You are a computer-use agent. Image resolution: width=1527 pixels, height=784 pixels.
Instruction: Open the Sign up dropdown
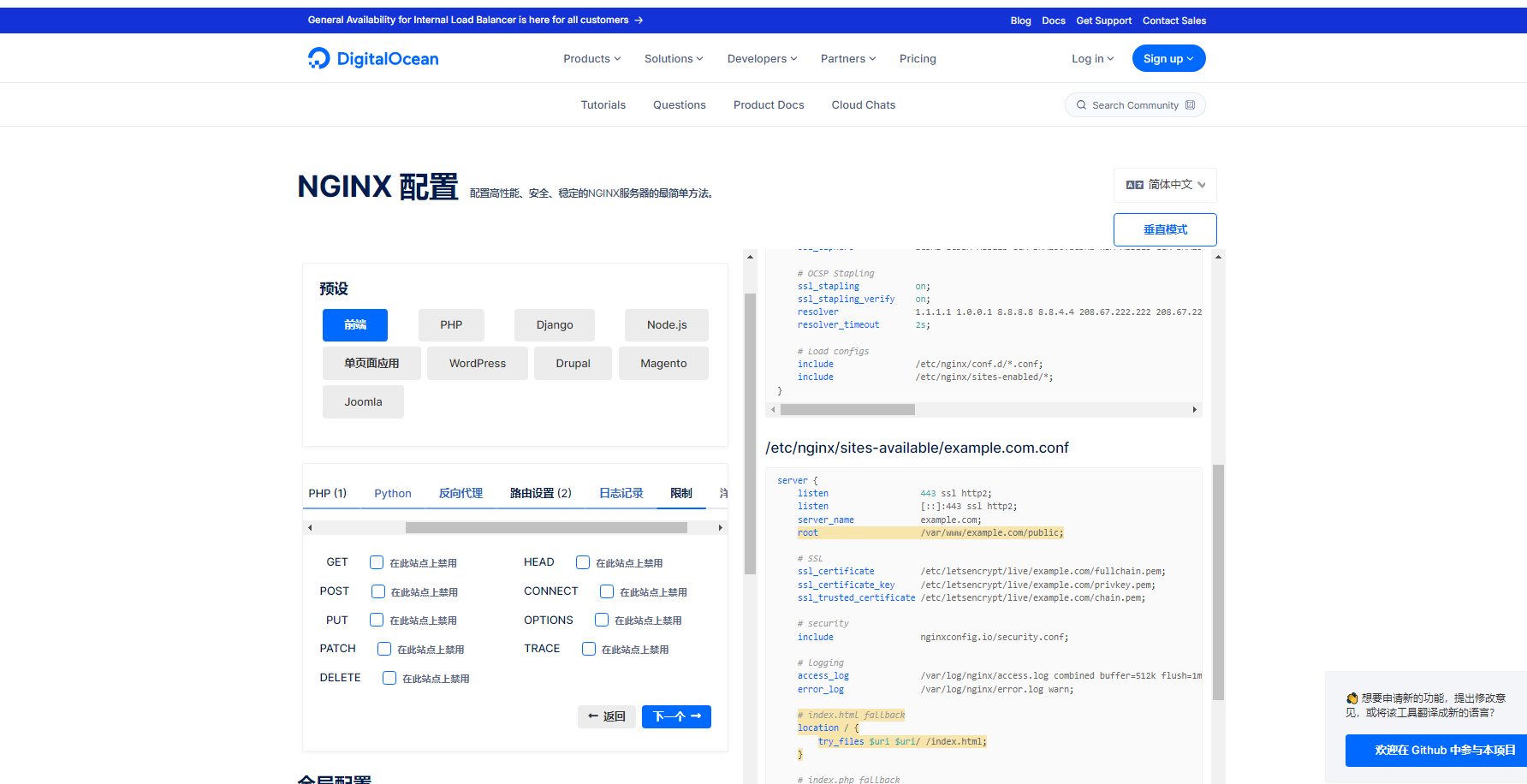(1168, 58)
